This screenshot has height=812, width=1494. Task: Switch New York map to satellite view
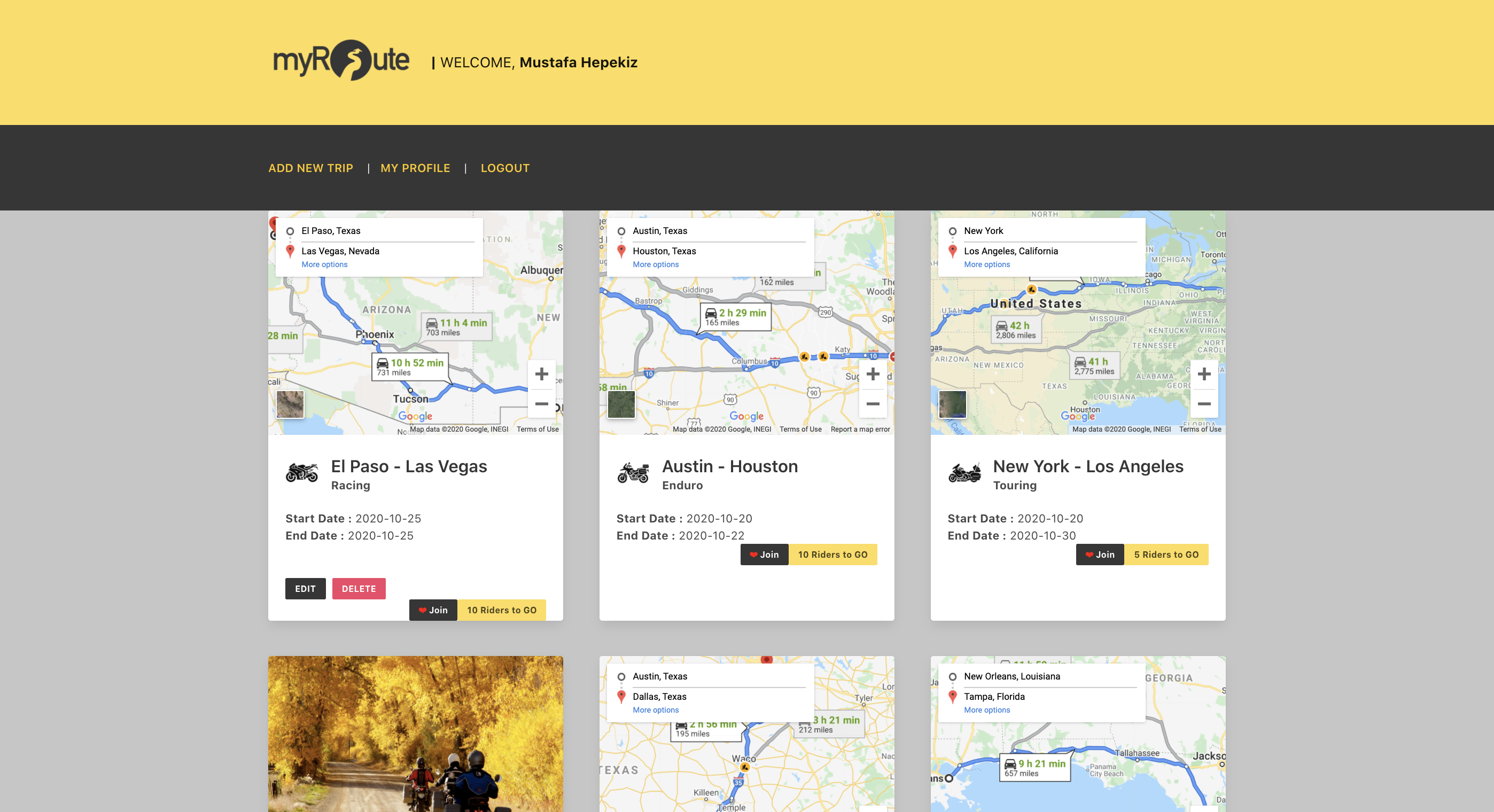952,404
